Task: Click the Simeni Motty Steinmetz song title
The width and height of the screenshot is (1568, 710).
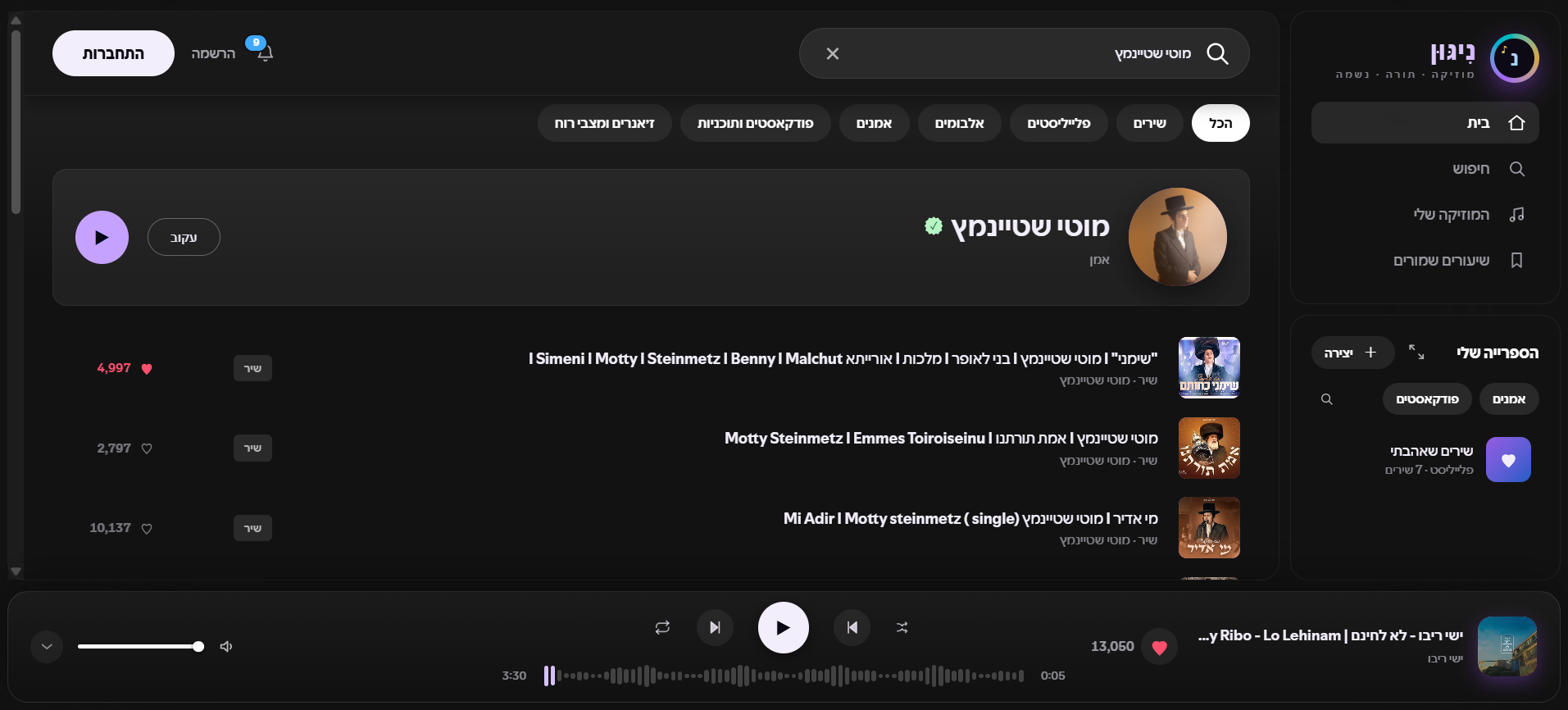Action: tap(843, 358)
